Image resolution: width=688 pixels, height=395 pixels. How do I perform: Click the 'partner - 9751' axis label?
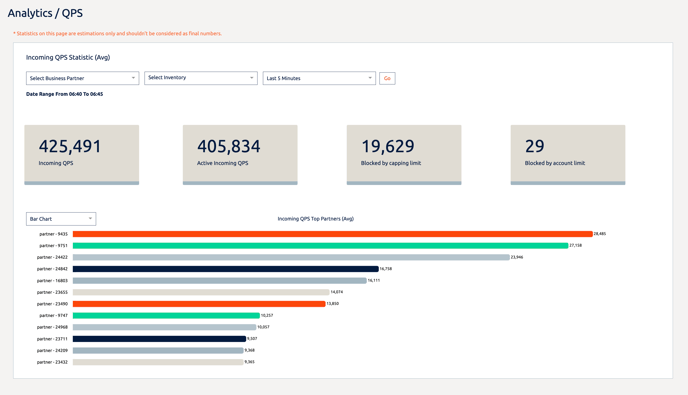click(54, 245)
